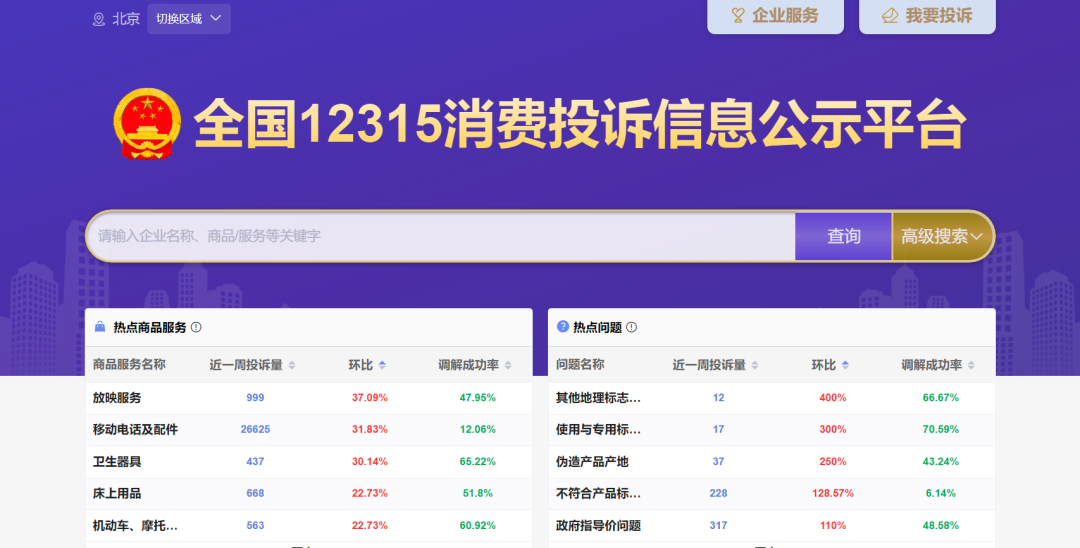The height and width of the screenshot is (548, 1080).
Task: Click the 128.57% 环比 value
Action: (x=833, y=494)
